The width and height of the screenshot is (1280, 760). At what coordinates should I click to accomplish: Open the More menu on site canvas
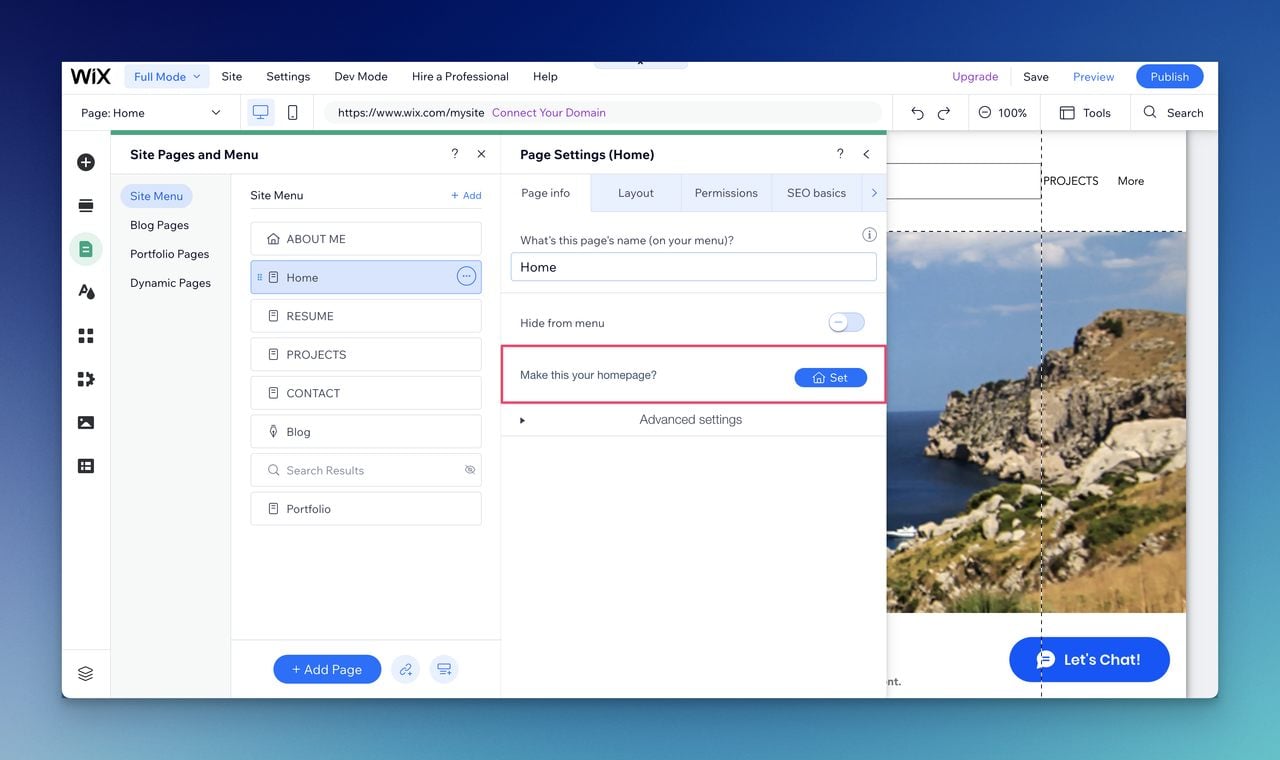[1131, 181]
